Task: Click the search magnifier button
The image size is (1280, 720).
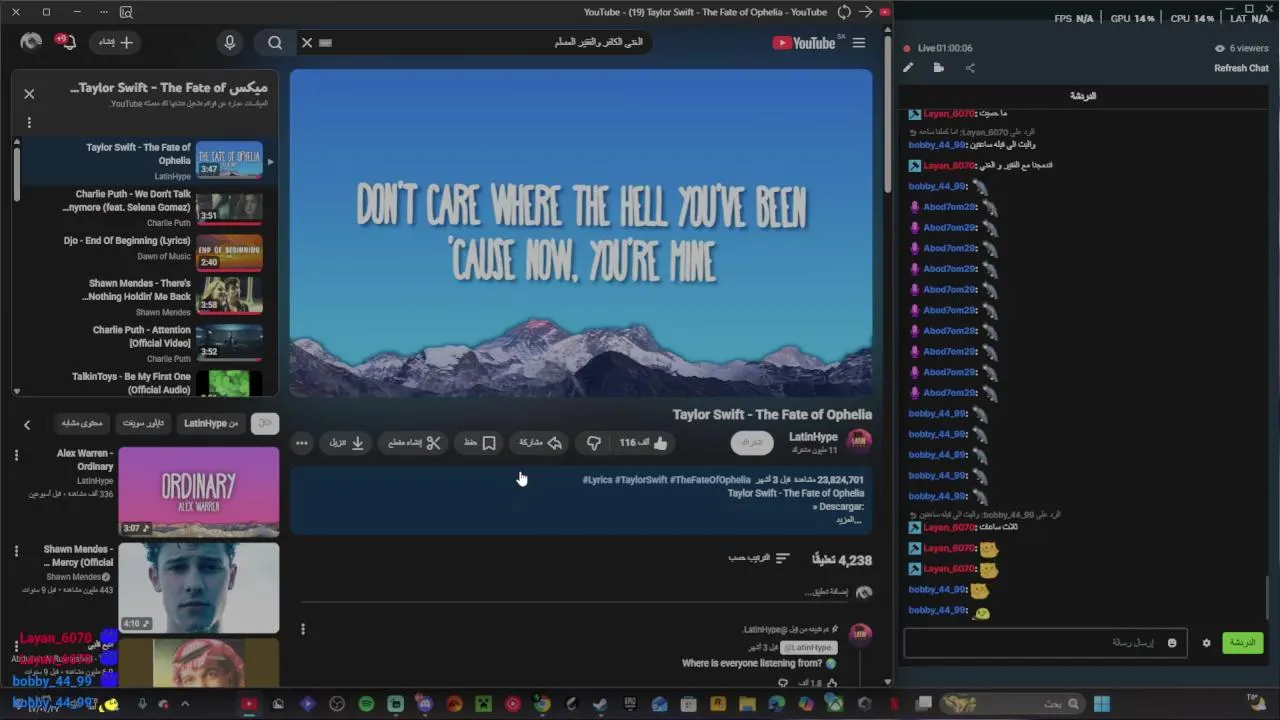Action: tap(275, 42)
